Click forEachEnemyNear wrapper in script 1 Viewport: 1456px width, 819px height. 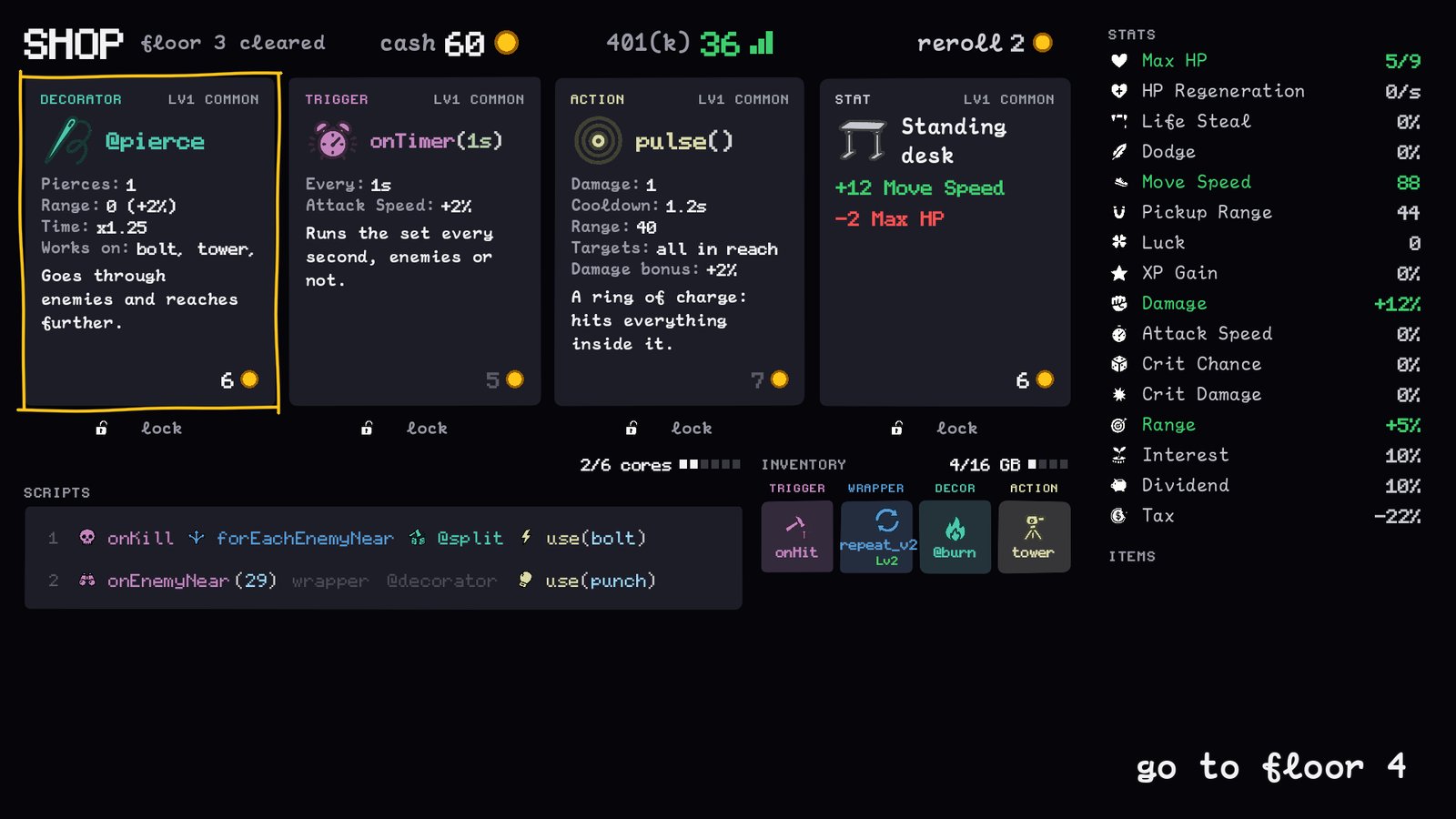click(291, 538)
